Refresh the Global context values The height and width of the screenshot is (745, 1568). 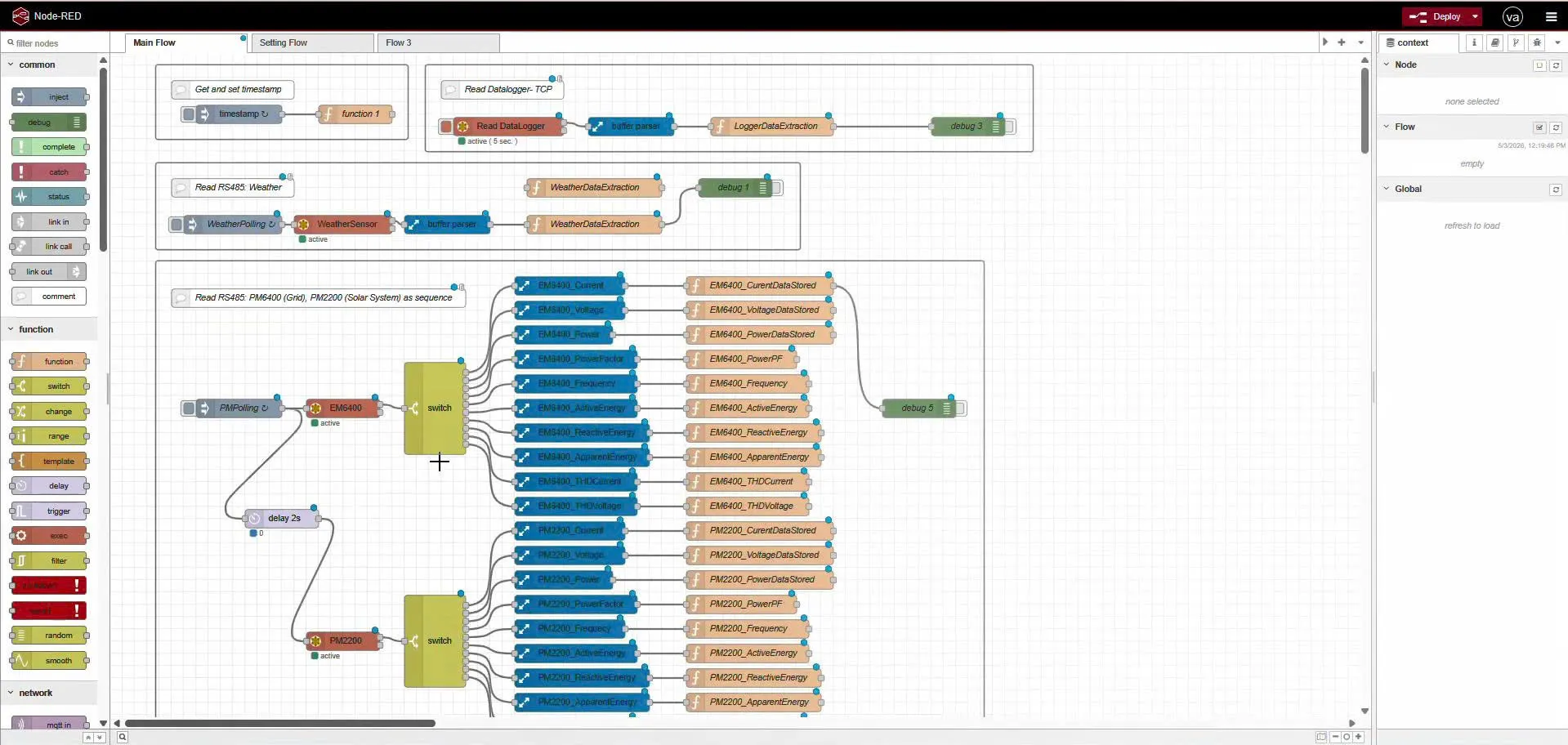coord(1556,190)
